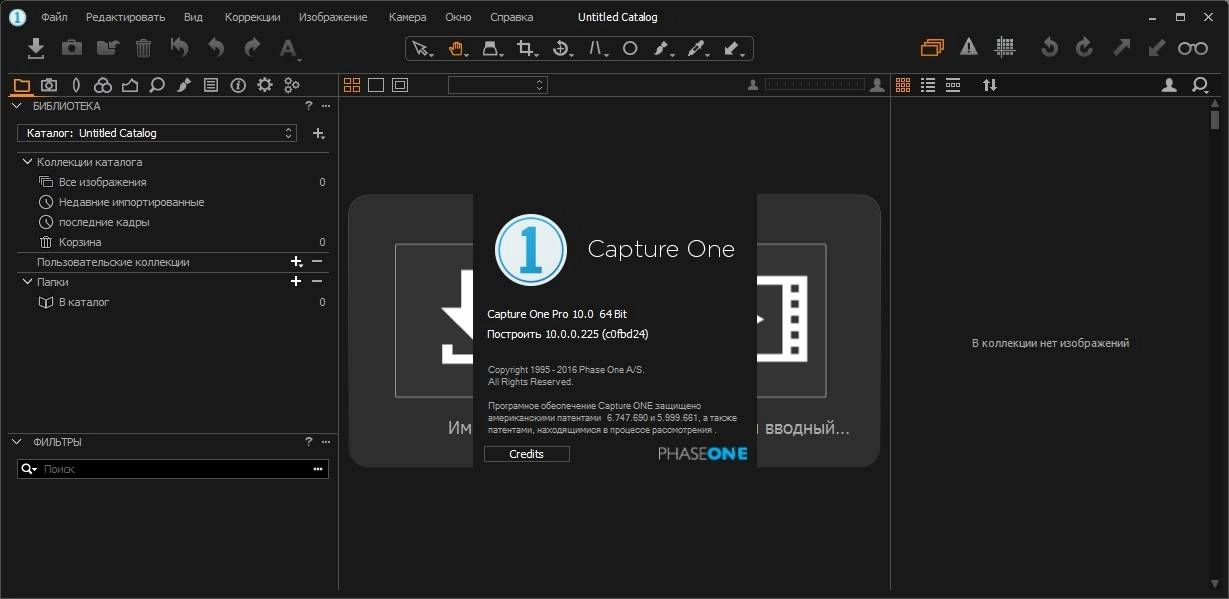
Task: Remove a folder with the Папки minus button
Action: click(317, 281)
